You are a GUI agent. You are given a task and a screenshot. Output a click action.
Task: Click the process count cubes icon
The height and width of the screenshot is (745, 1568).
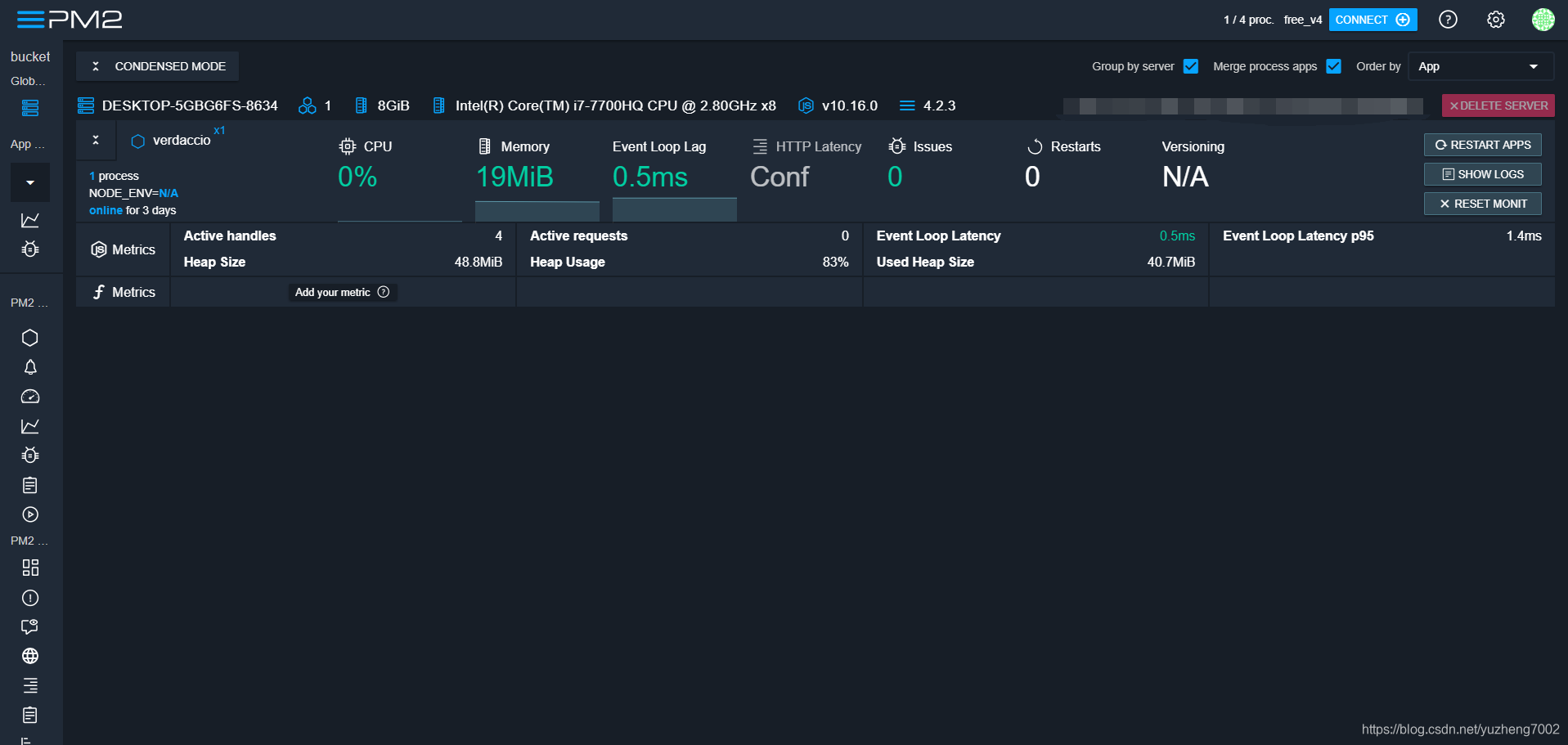click(307, 105)
